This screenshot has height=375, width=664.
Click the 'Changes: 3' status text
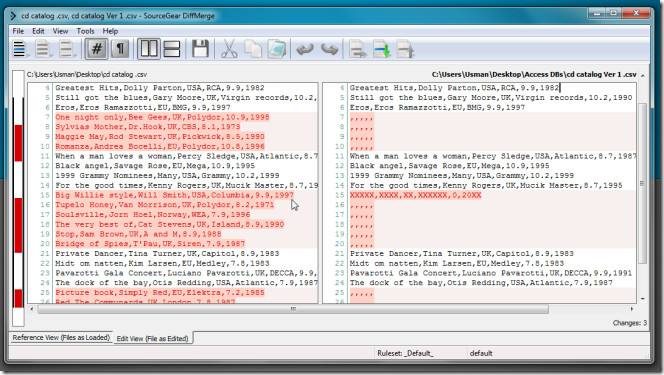(630, 323)
